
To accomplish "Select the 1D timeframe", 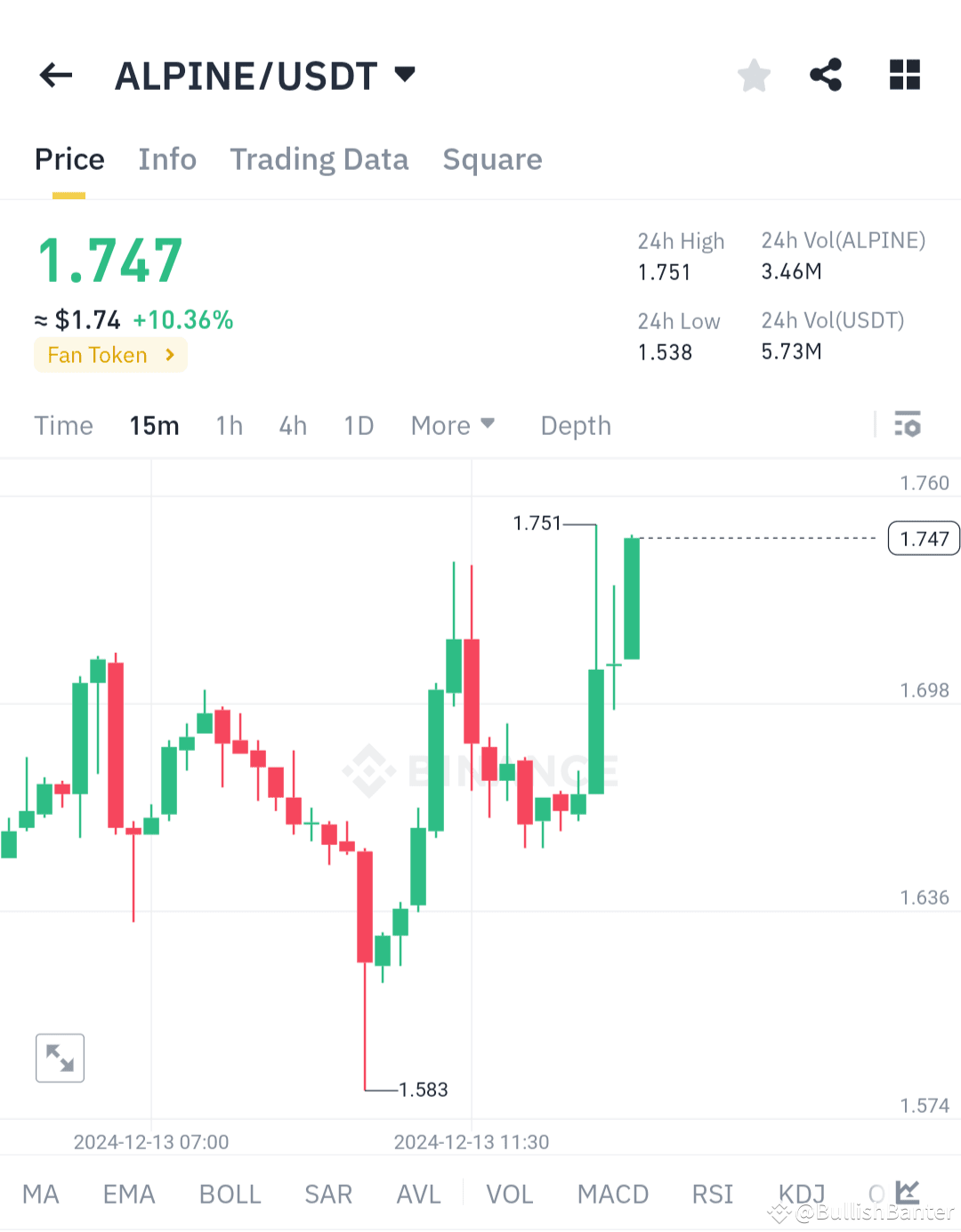I will (x=358, y=425).
